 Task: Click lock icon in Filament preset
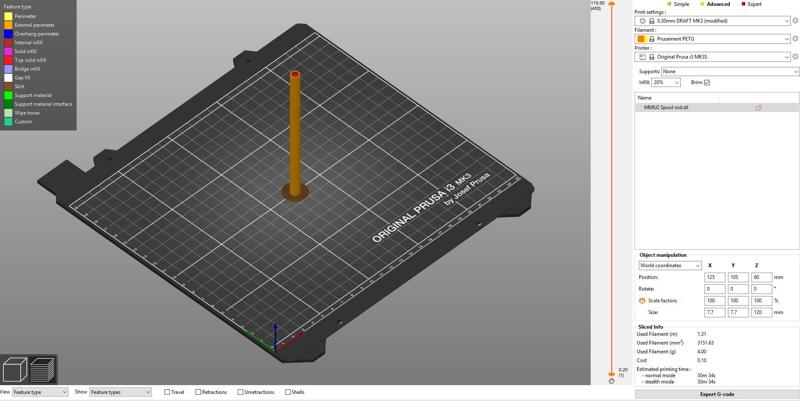coord(652,39)
